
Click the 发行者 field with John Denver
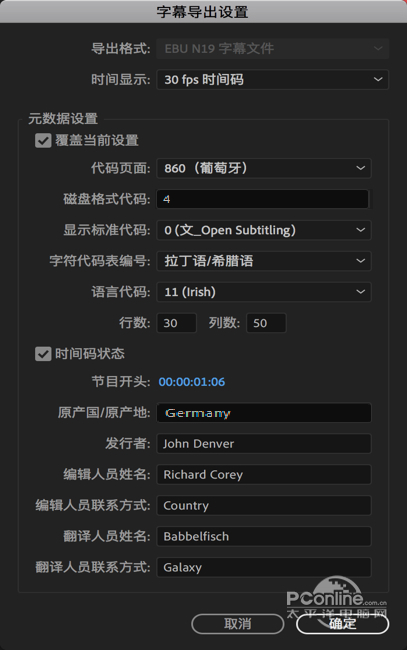264,444
